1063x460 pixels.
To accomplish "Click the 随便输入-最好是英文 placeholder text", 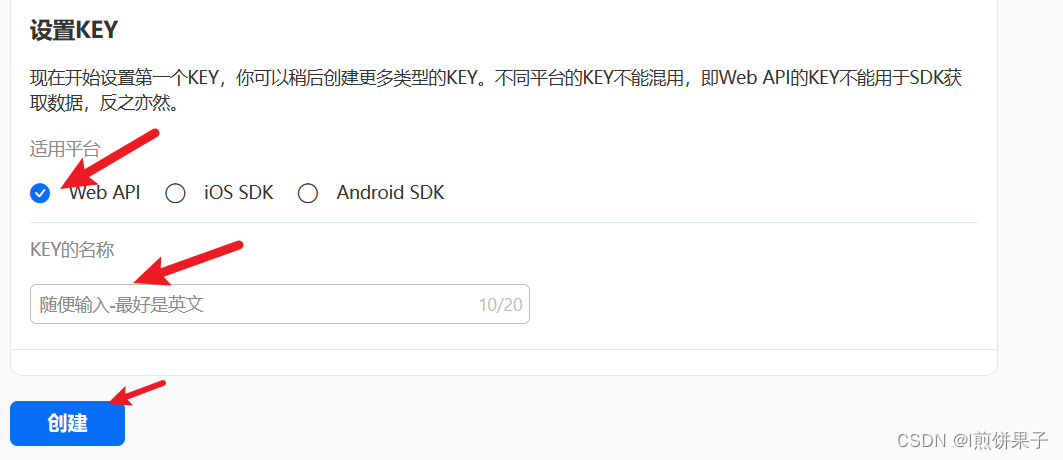I will 121,305.
